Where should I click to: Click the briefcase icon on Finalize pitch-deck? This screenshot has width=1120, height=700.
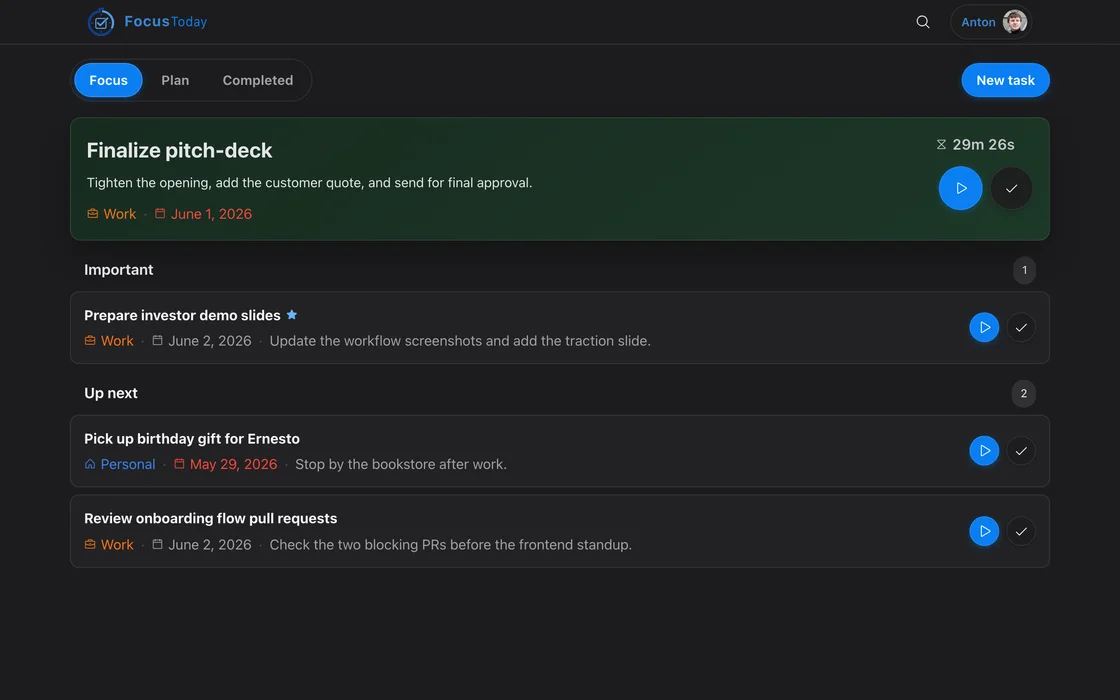93,214
